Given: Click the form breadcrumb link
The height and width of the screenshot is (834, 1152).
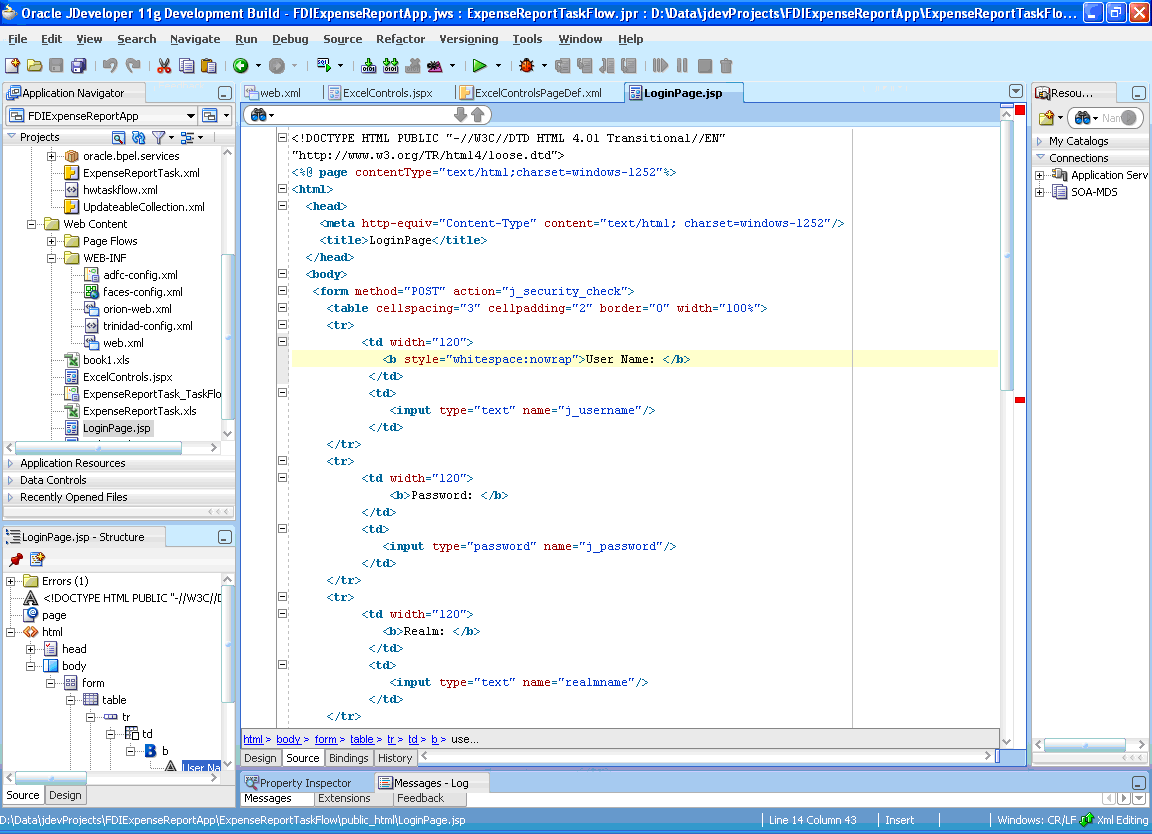Looking at the screenshot, I should 325,739.
